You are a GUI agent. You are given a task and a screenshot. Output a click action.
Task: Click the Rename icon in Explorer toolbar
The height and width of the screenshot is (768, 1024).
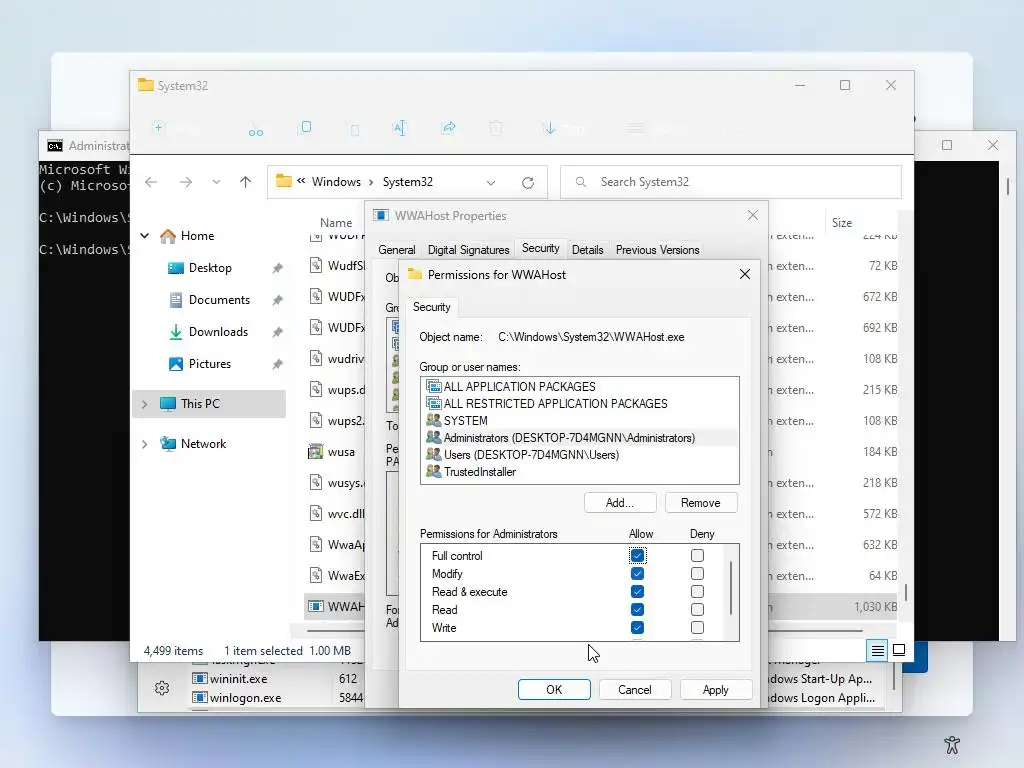pyautogui.click(x=400, y=128)
